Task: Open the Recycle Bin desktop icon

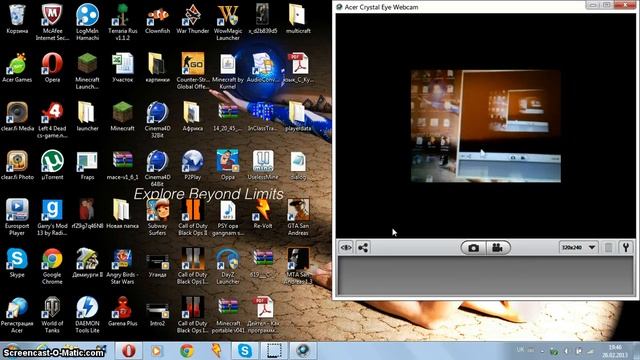Action: [x=17, y=19]
